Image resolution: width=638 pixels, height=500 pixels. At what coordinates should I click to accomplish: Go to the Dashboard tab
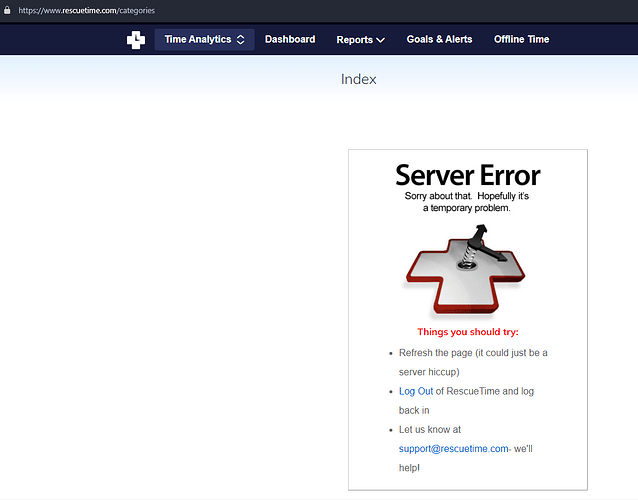click(x=290, y=39)
